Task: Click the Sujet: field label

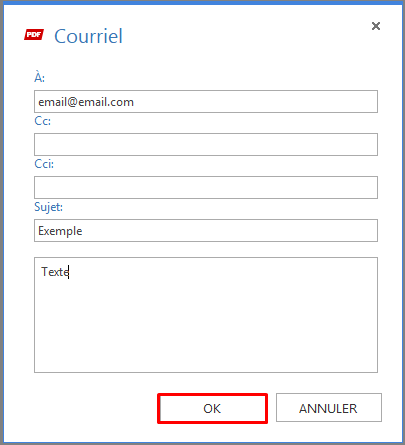Action: pyautogui.click(x=48, y=207)
